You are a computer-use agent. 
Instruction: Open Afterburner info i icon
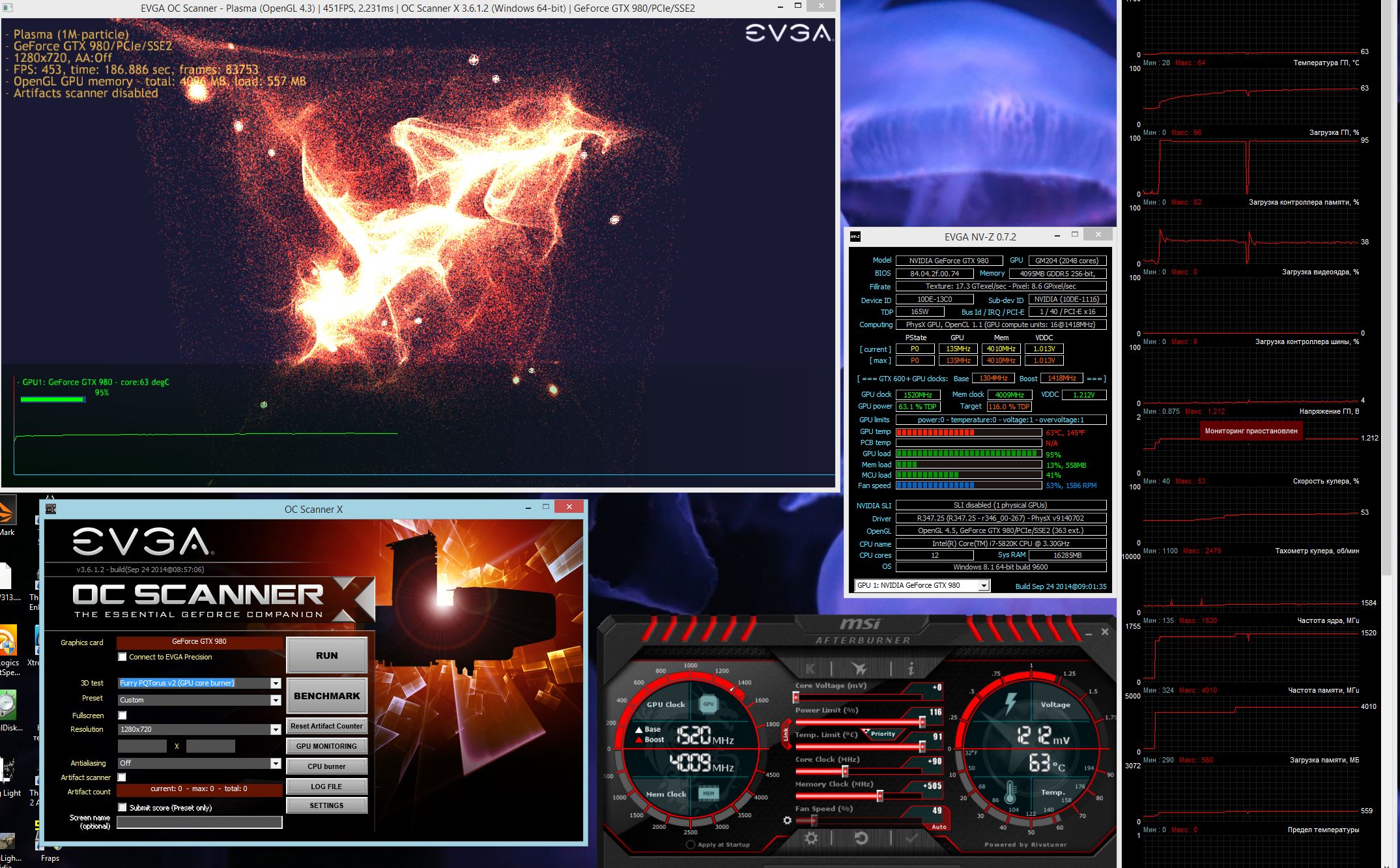tap(910, 669)
